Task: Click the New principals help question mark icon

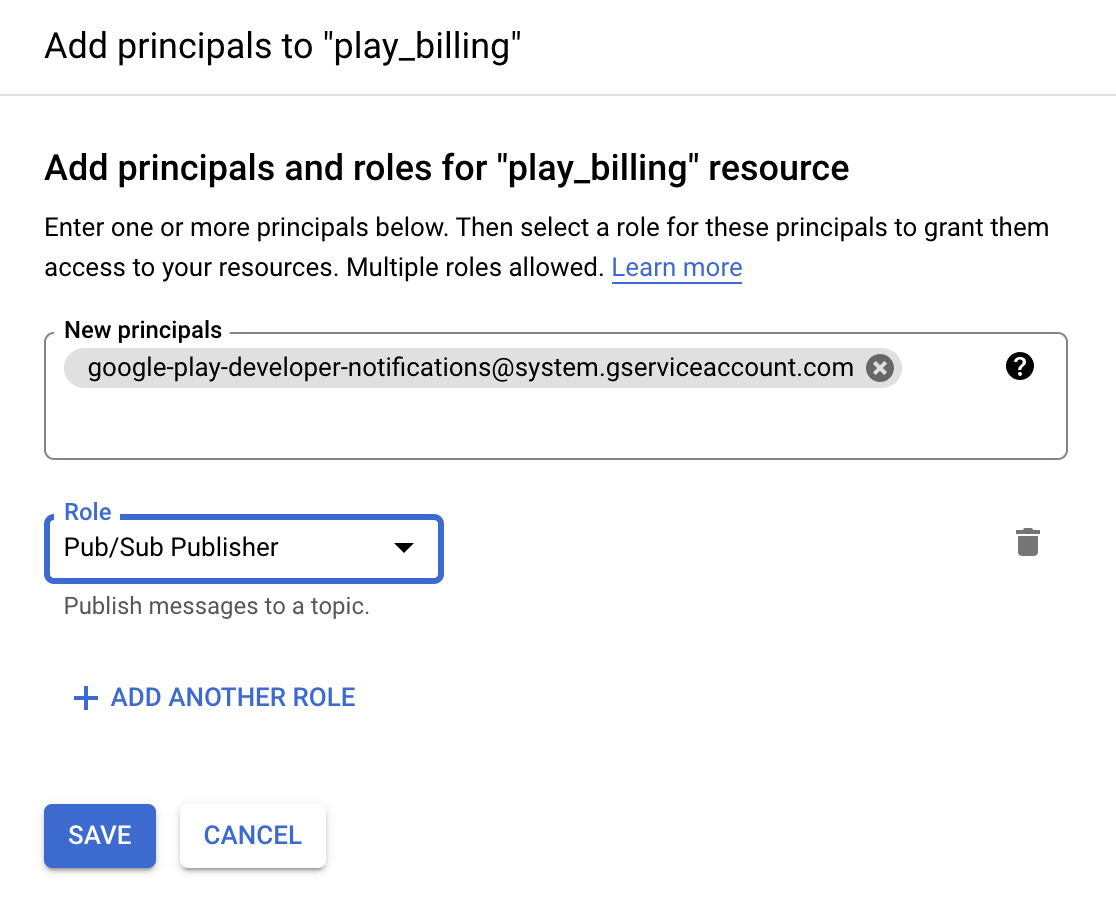Action: (1019, 367)
